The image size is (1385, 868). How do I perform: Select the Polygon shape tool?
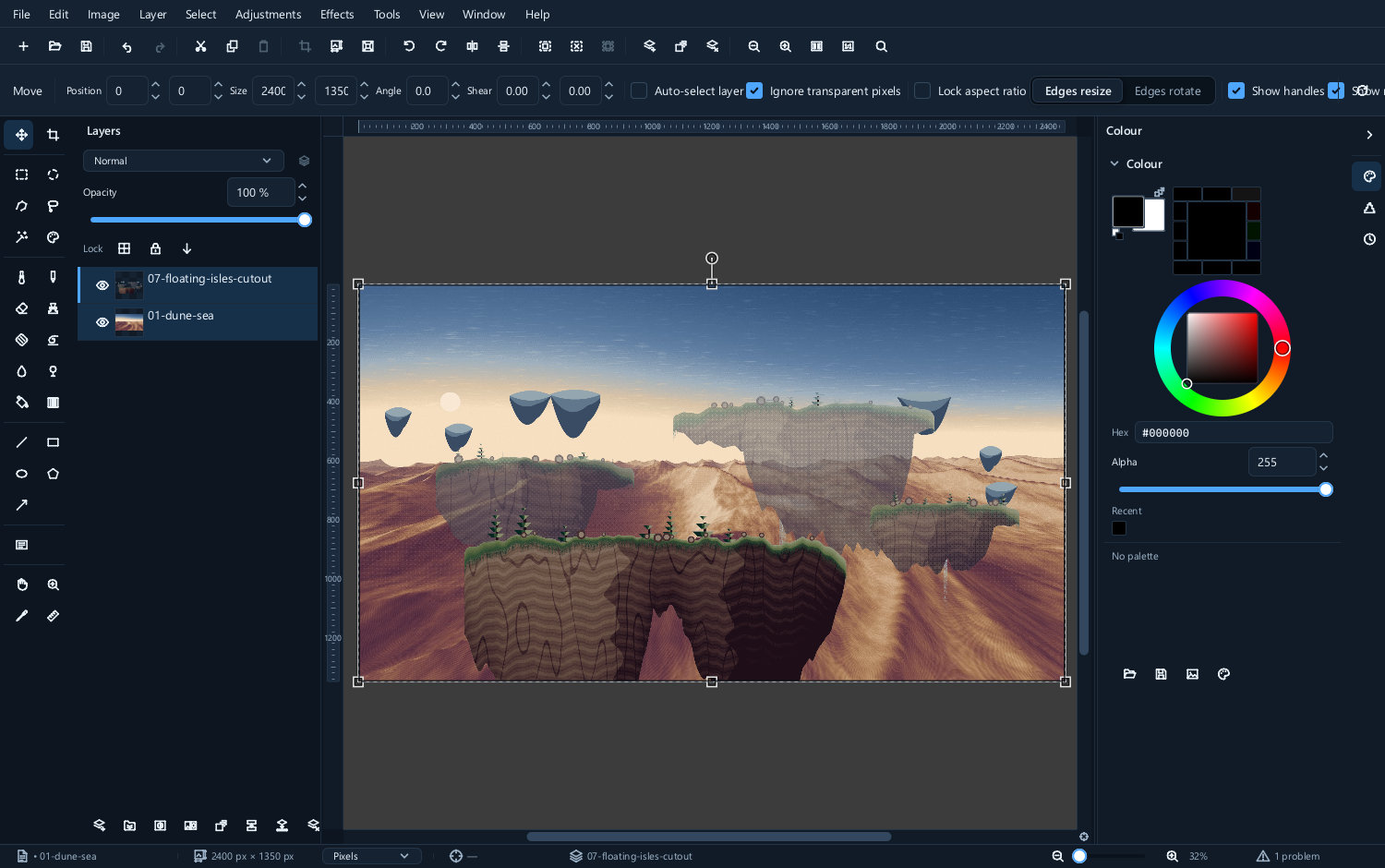tap(53, 474)
